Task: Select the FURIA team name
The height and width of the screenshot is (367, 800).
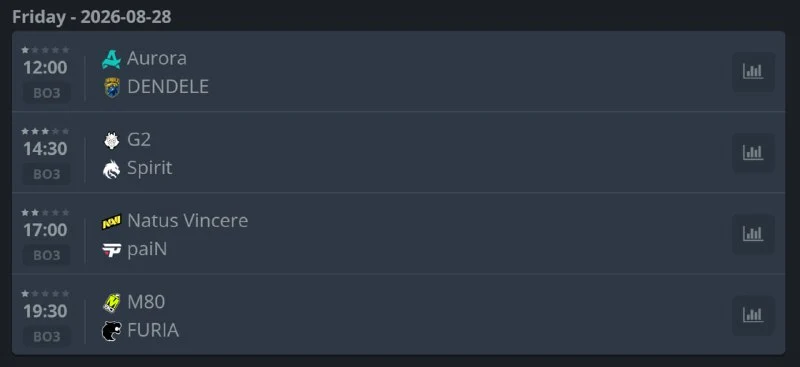Action: tap(153, 330)
